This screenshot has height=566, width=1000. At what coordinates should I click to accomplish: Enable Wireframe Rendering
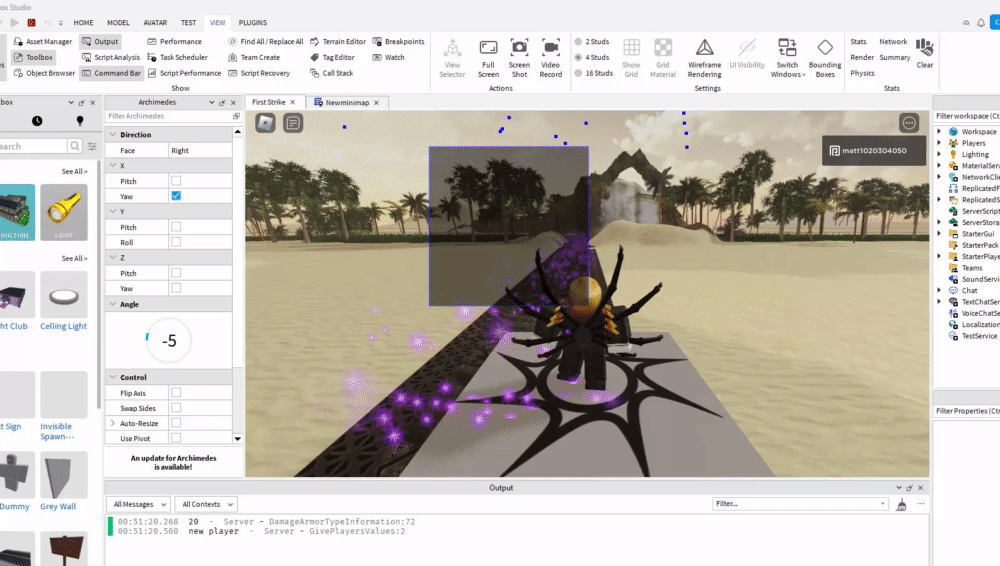[704, 58]
